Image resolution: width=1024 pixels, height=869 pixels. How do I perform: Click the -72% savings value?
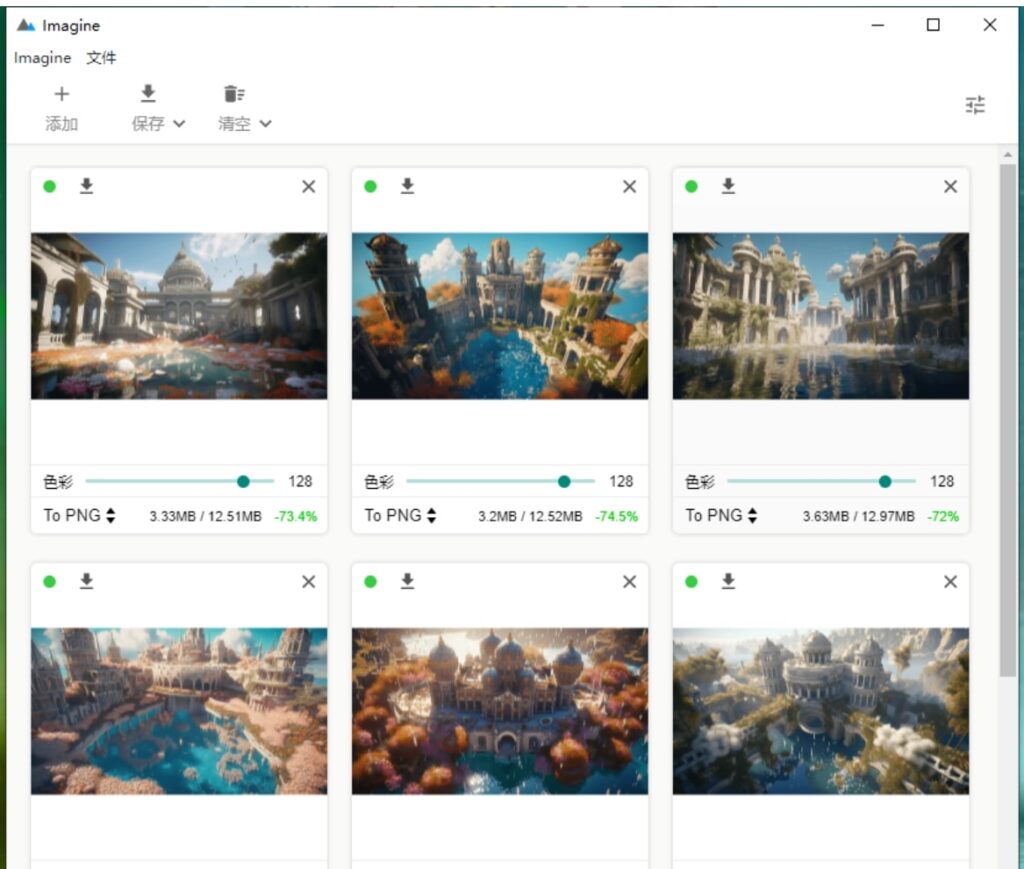pyautogui.click(x=943, y=516)
